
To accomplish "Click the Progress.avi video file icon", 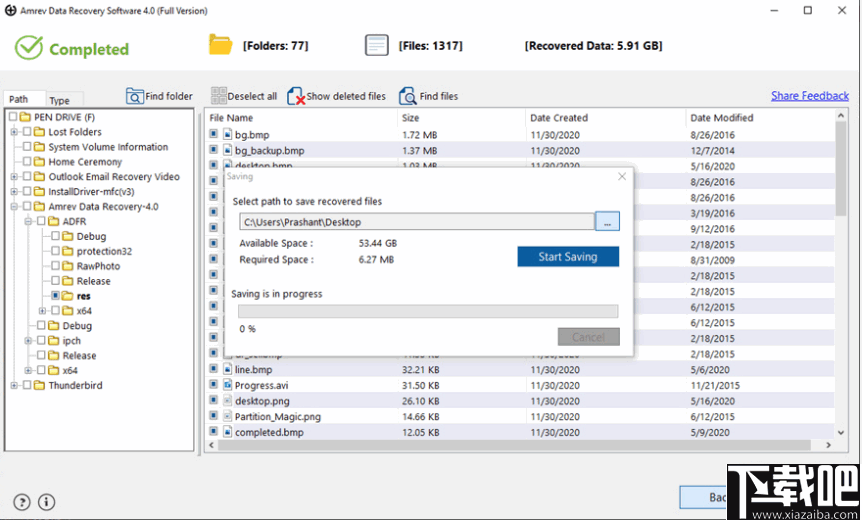I will coord(228,385).
